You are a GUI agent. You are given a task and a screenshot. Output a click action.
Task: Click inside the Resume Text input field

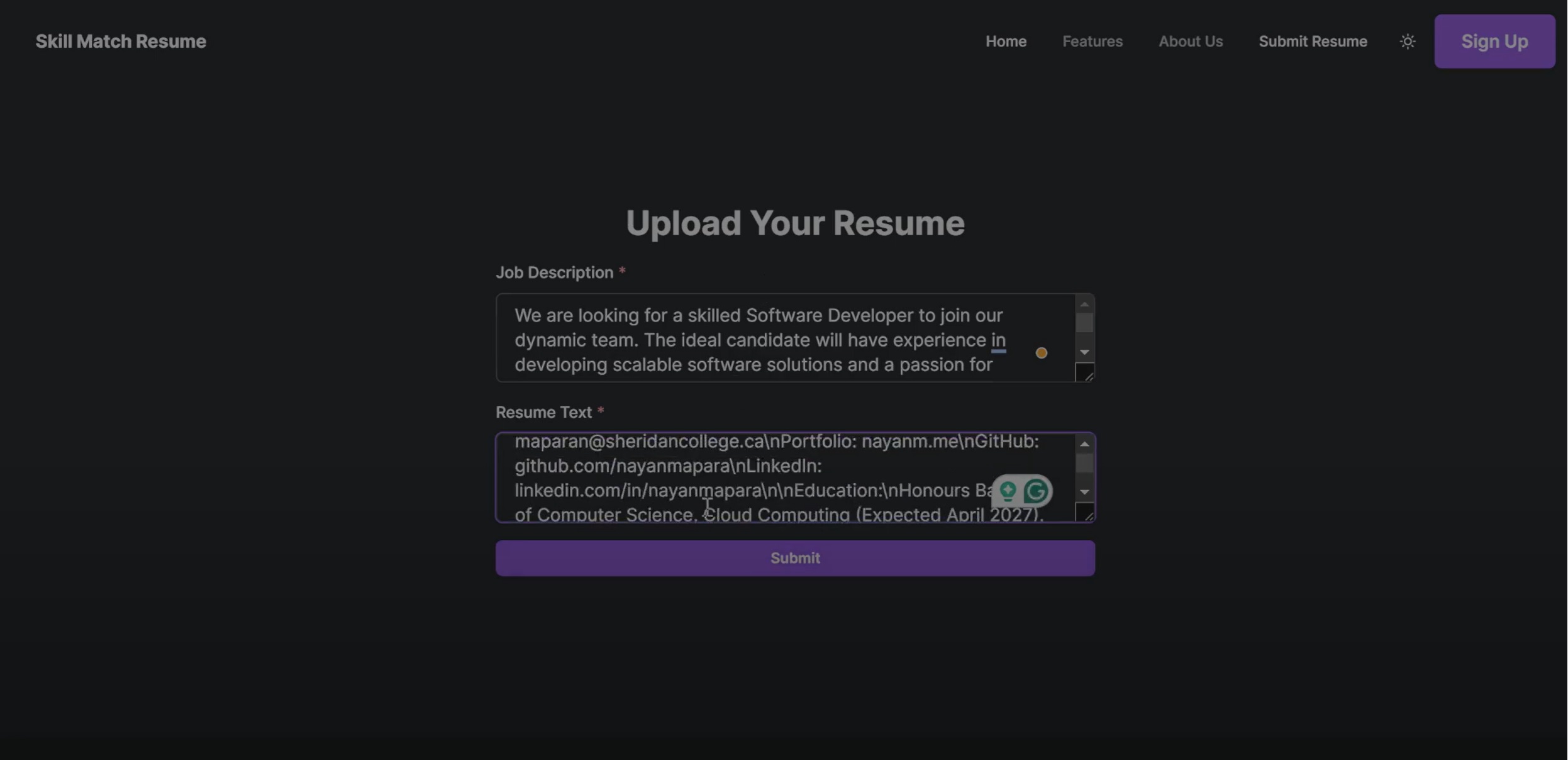(794, 477)
